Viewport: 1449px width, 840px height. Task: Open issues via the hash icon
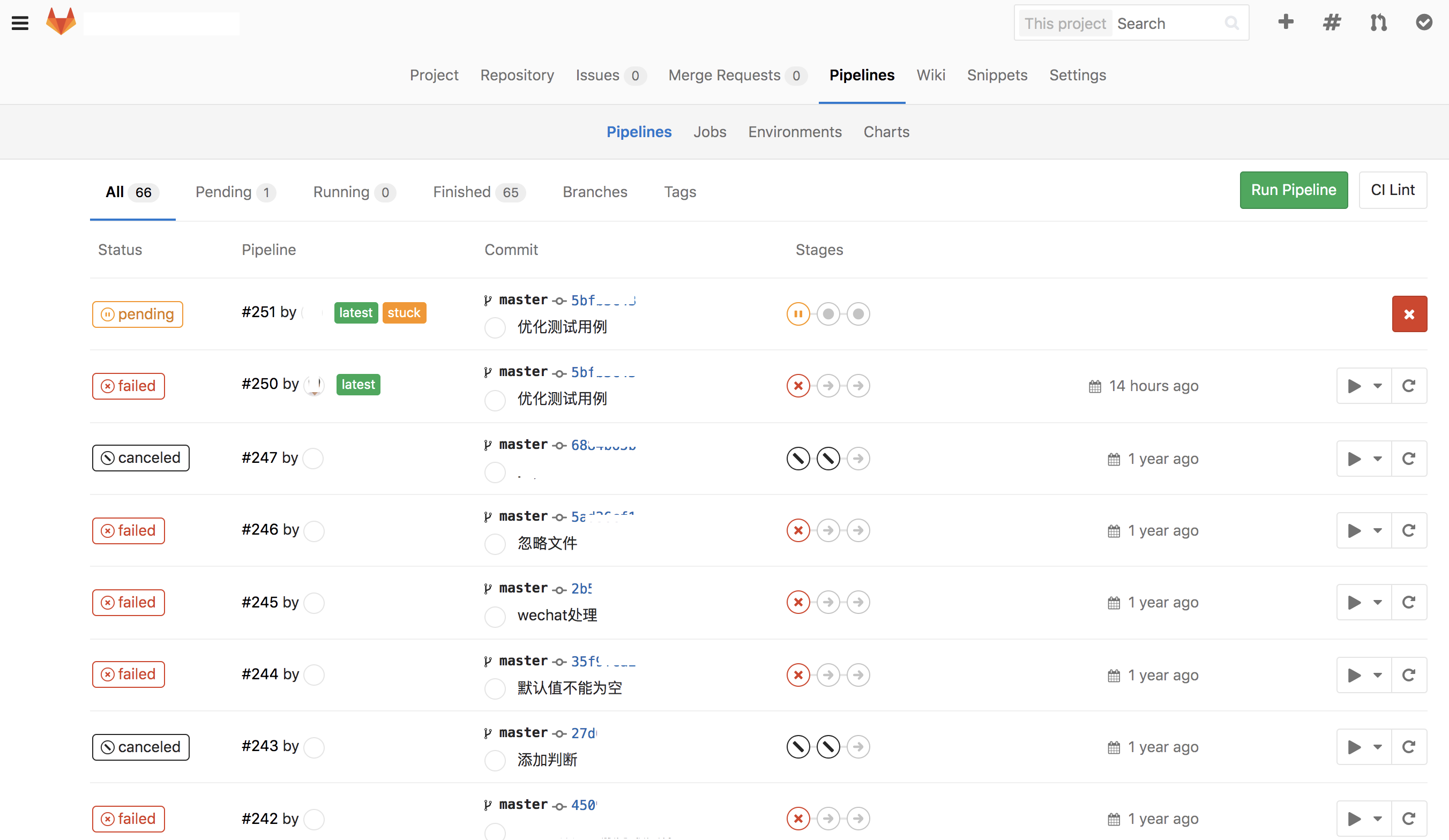pos(1332,22)
